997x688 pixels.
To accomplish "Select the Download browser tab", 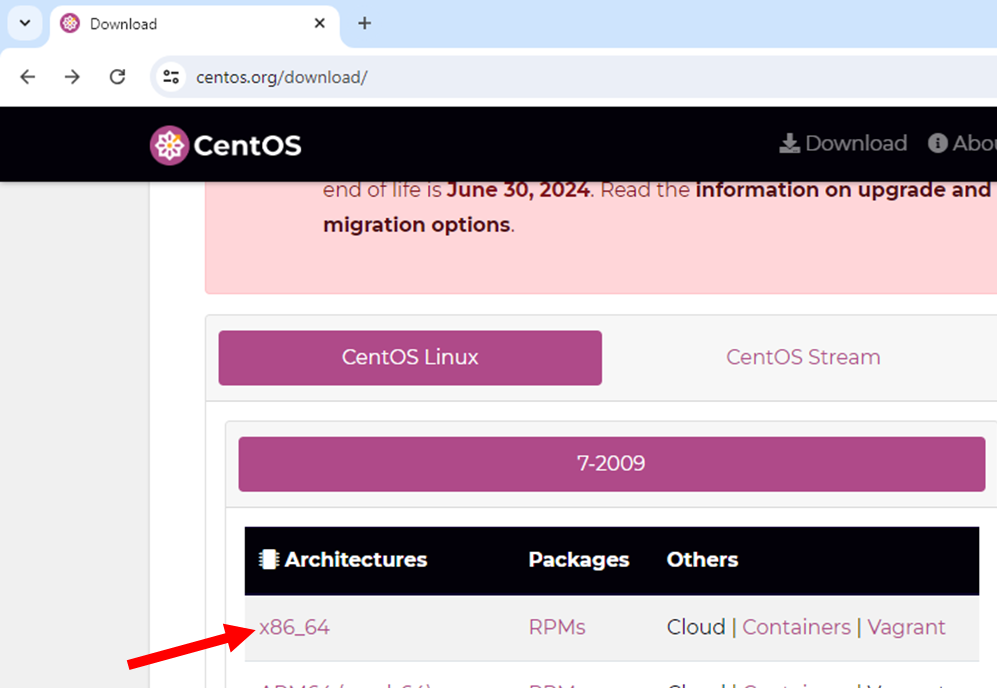I will click(195, 24).
